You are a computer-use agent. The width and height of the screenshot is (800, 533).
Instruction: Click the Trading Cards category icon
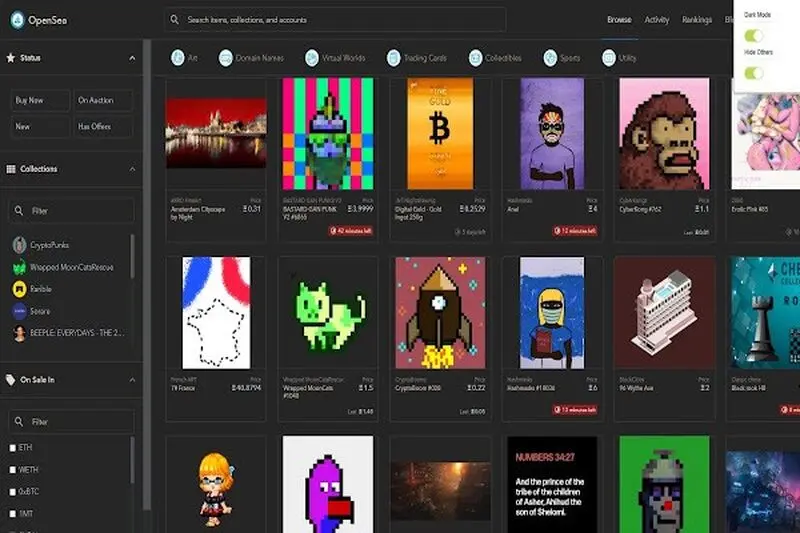(x=393, y=58)
